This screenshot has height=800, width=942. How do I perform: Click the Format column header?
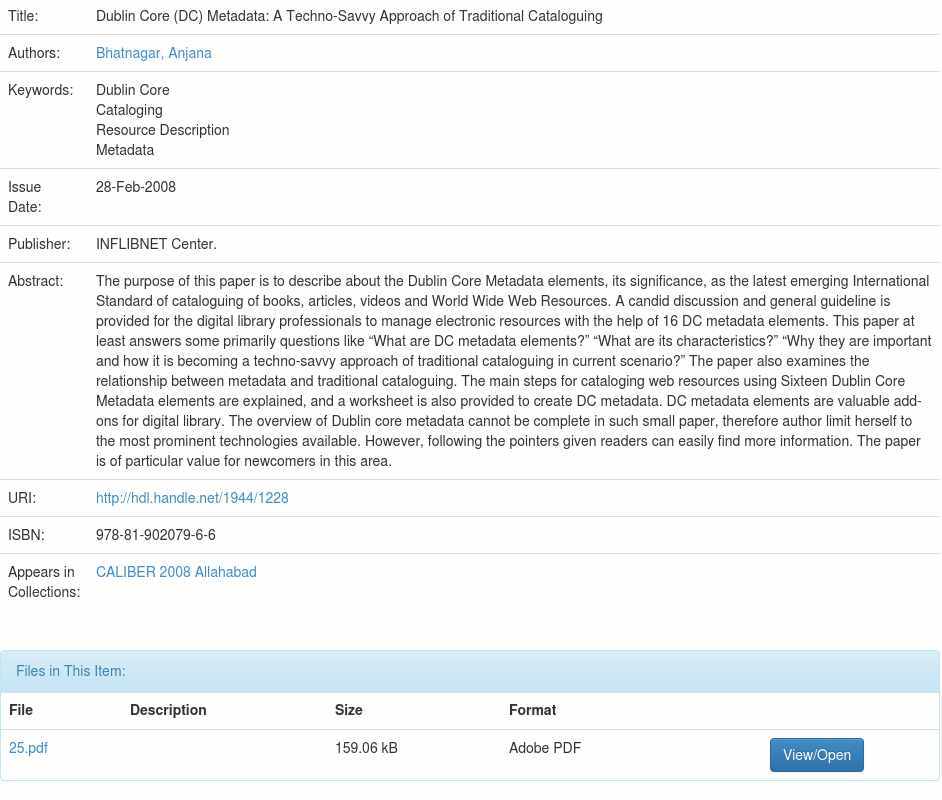click(532, 710)
